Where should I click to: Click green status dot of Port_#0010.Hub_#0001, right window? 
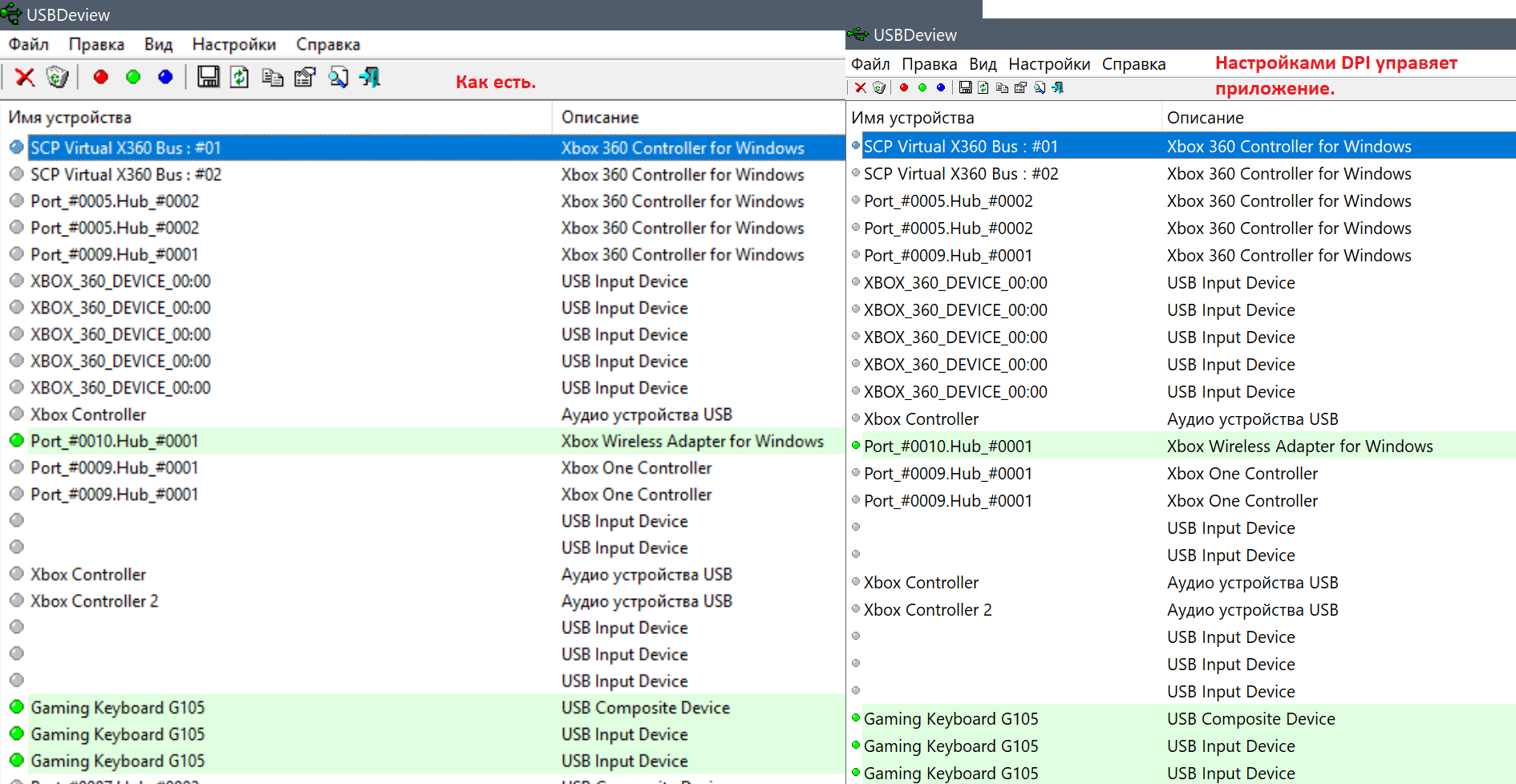click(856, 445)
